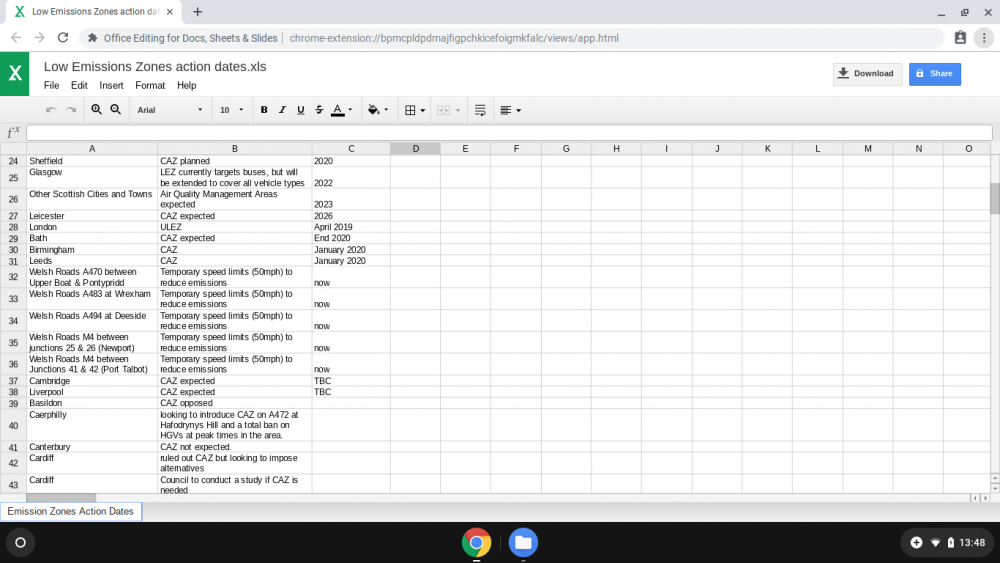This screenshot has height=563, width=1000.
Task: Toggle italic formatting
Action: [x=282, y=110]
